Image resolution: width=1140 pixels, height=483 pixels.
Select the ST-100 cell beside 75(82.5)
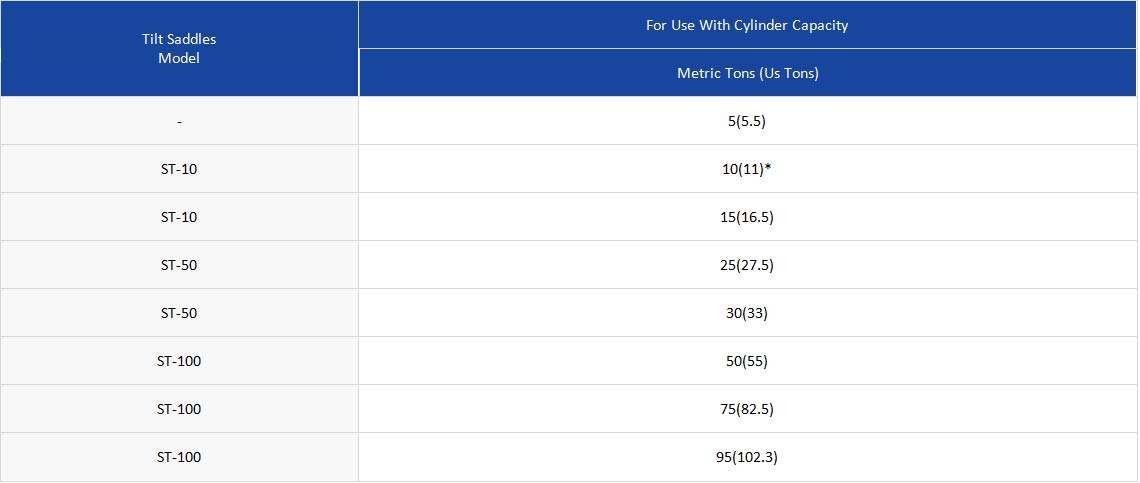pyautogui.click(x=179, y=409)
